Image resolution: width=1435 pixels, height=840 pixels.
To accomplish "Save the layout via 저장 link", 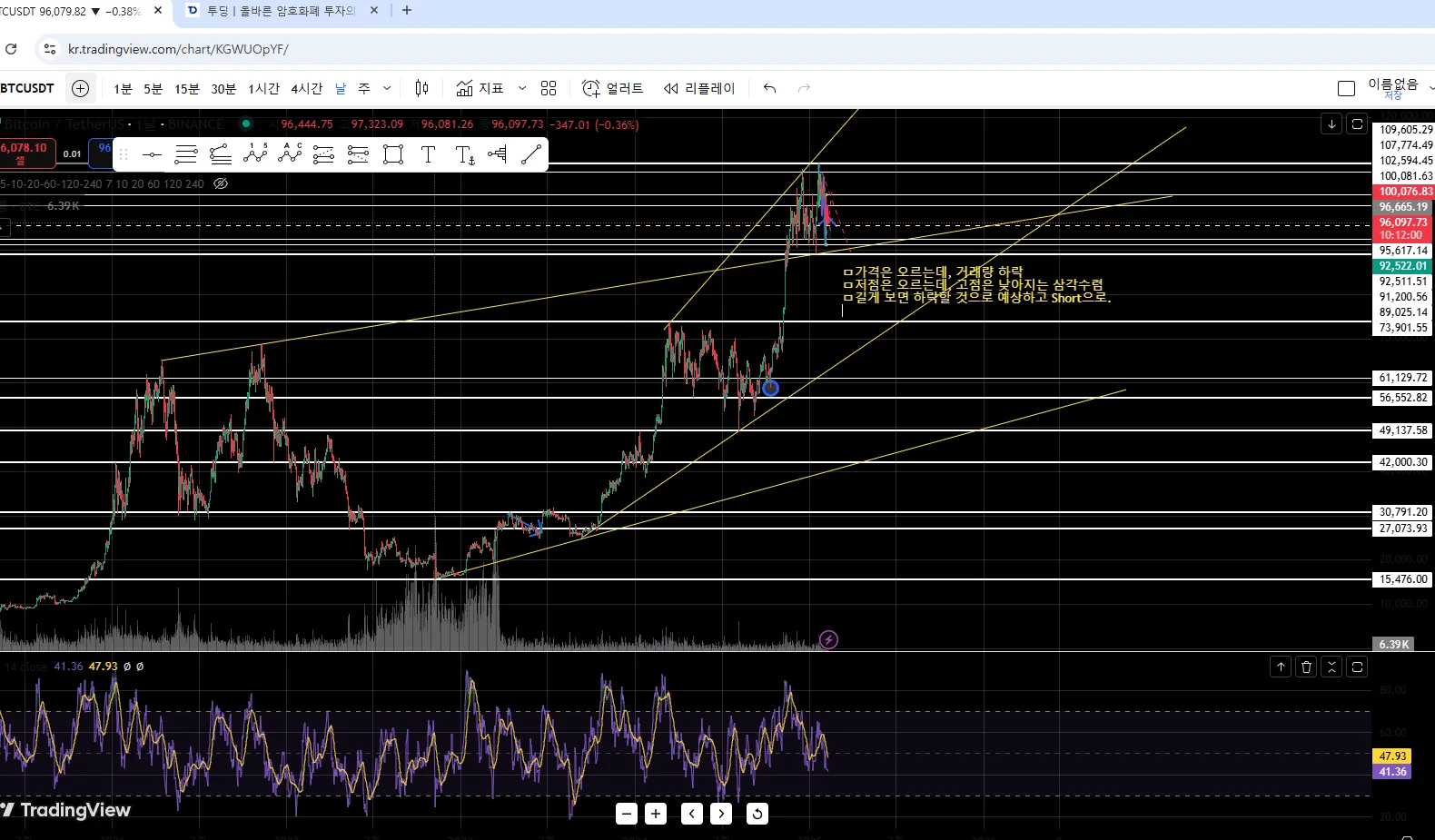I will [x=1392, y=95].
